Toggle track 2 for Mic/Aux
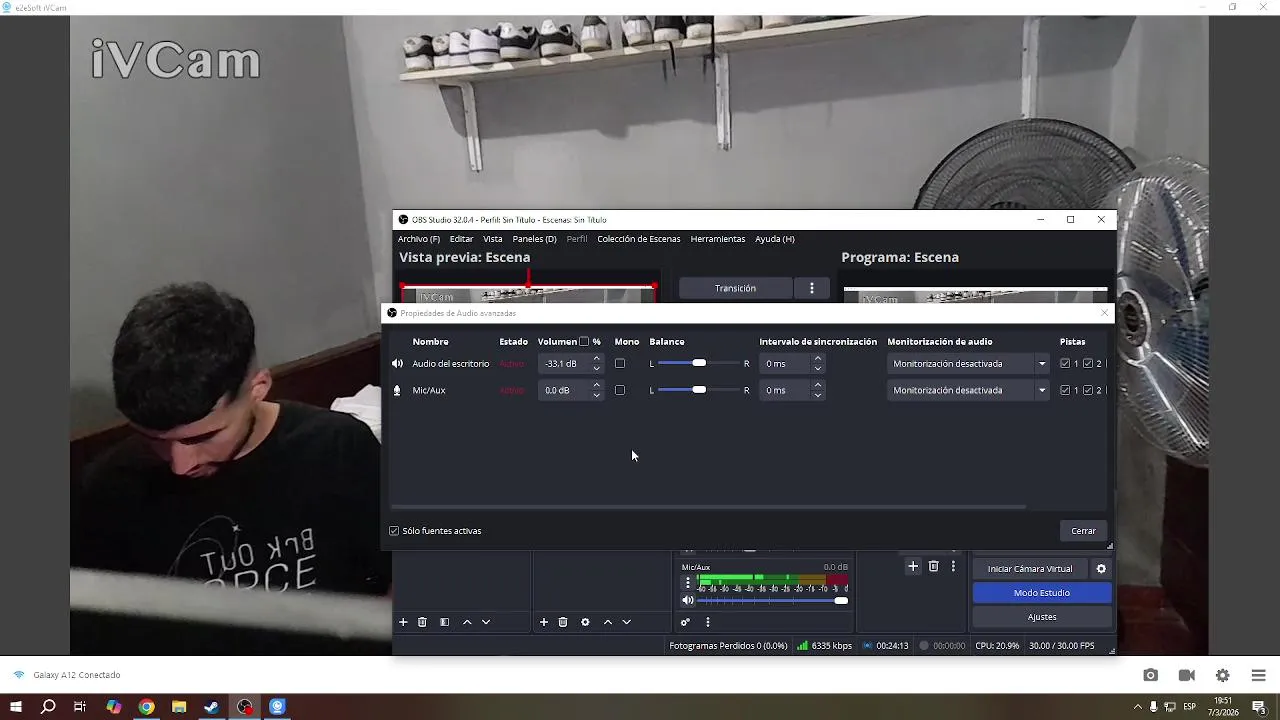 [x=1088, y=391]
